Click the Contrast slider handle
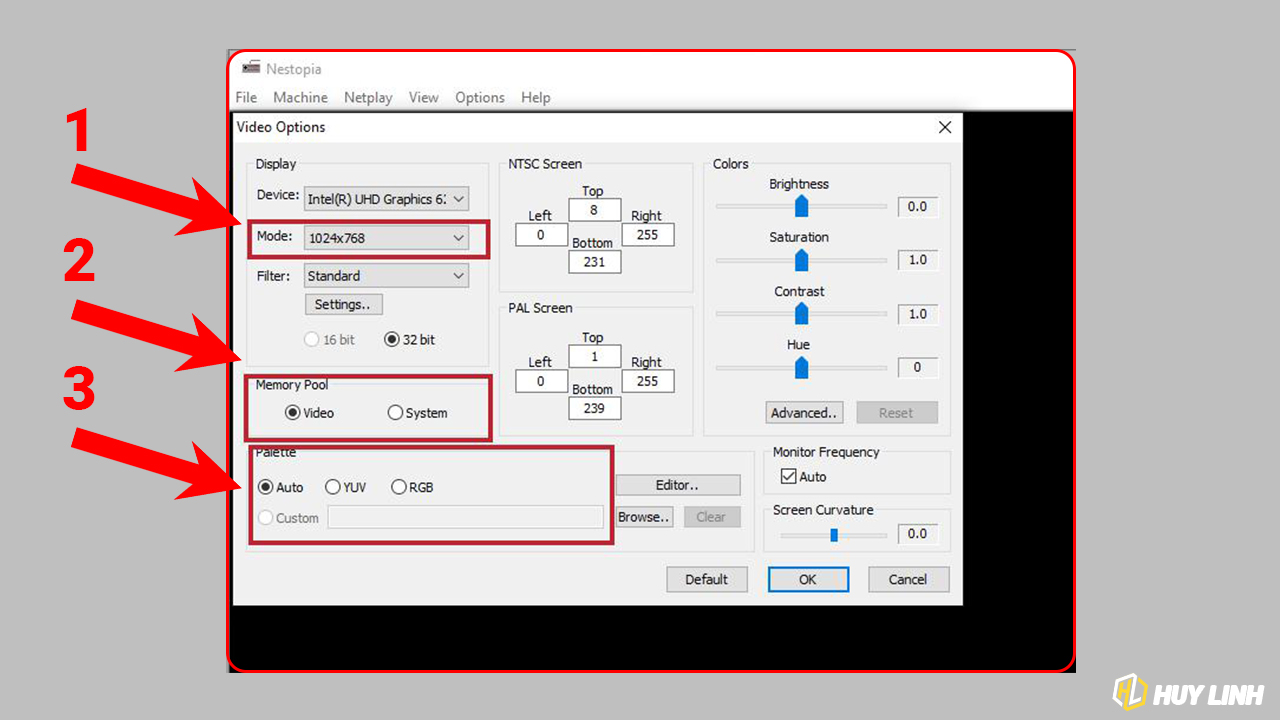The width and height of the screenshot is (1280, 720). coord(801,314)
